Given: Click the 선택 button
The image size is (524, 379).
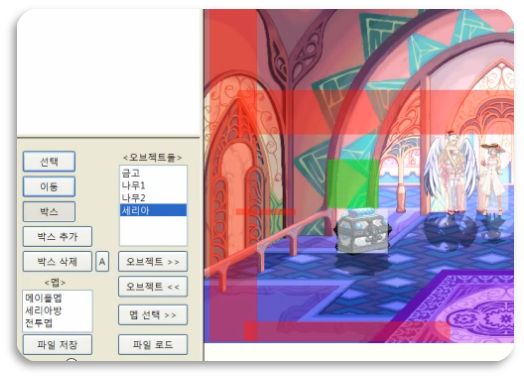Looking at the screenshot, I should point(49,161).
